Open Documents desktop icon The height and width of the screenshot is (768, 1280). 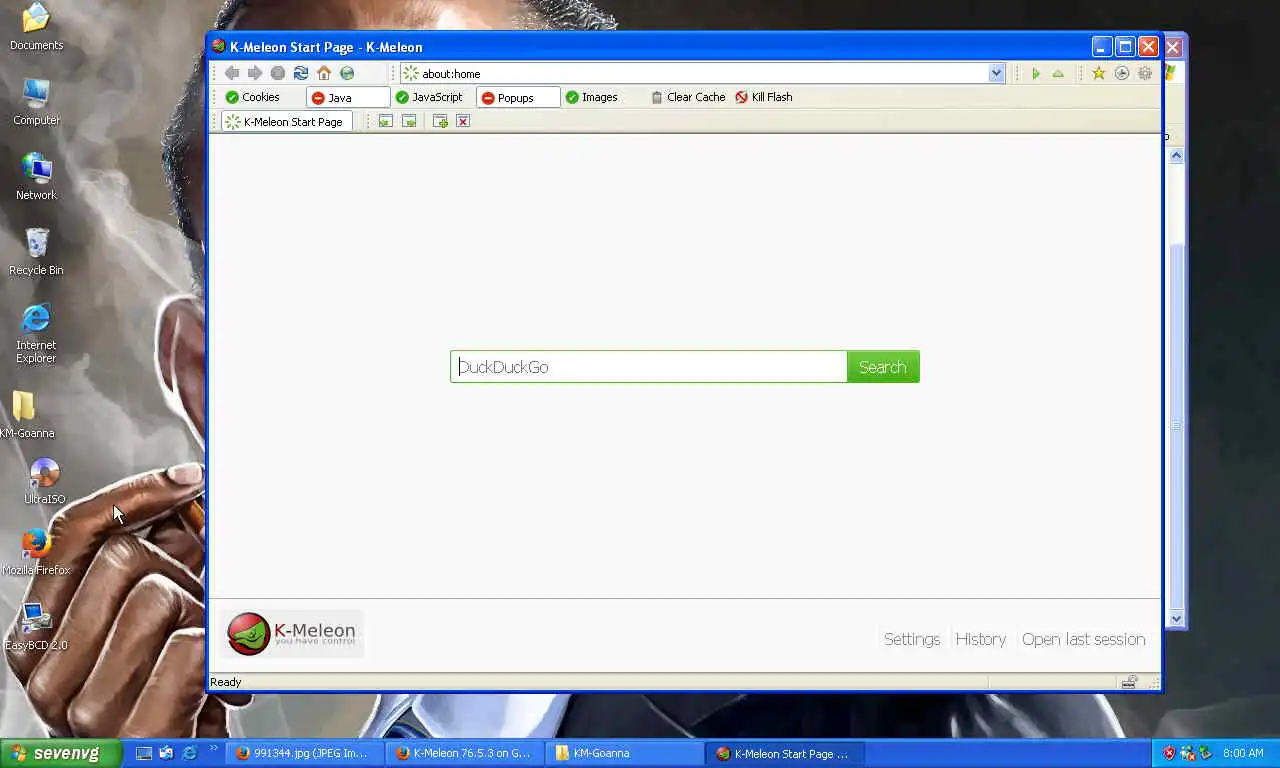click(36, 27)
